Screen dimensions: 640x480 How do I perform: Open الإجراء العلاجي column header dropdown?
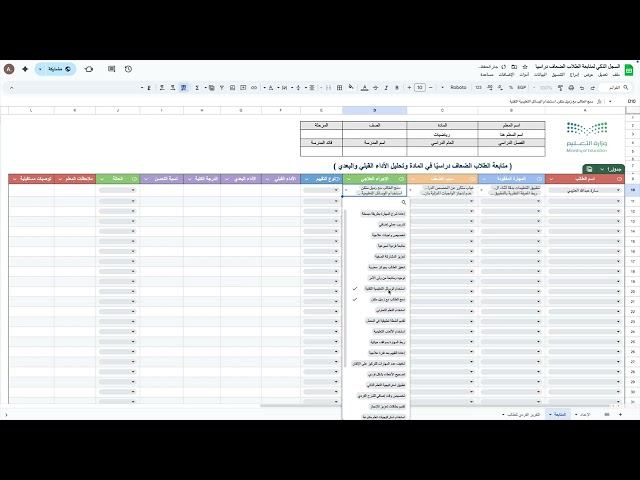pos(349,179)
